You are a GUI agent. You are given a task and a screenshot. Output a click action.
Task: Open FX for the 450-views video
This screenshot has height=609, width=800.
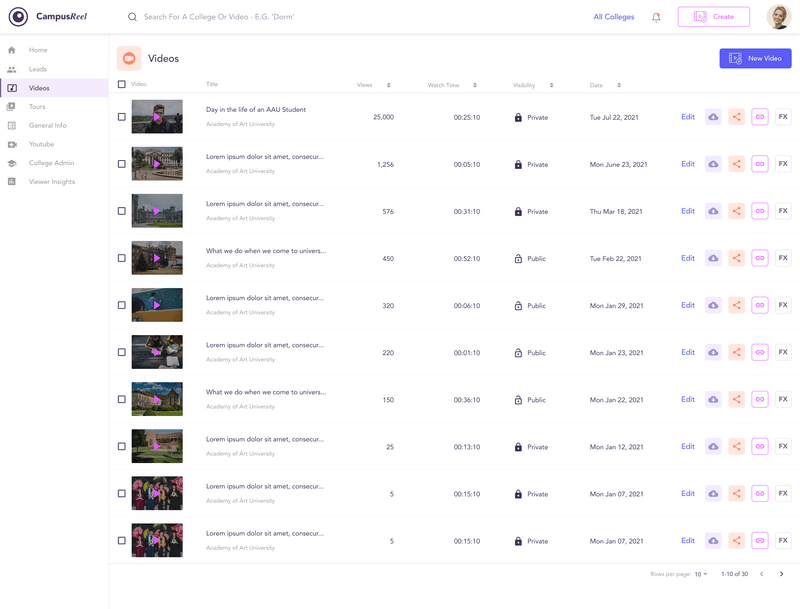783,258
